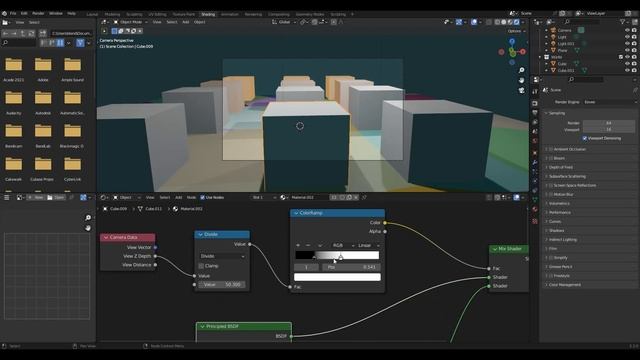640x360 pixels.
Task: Click Viewport samples value field
Action: point(609,129)
